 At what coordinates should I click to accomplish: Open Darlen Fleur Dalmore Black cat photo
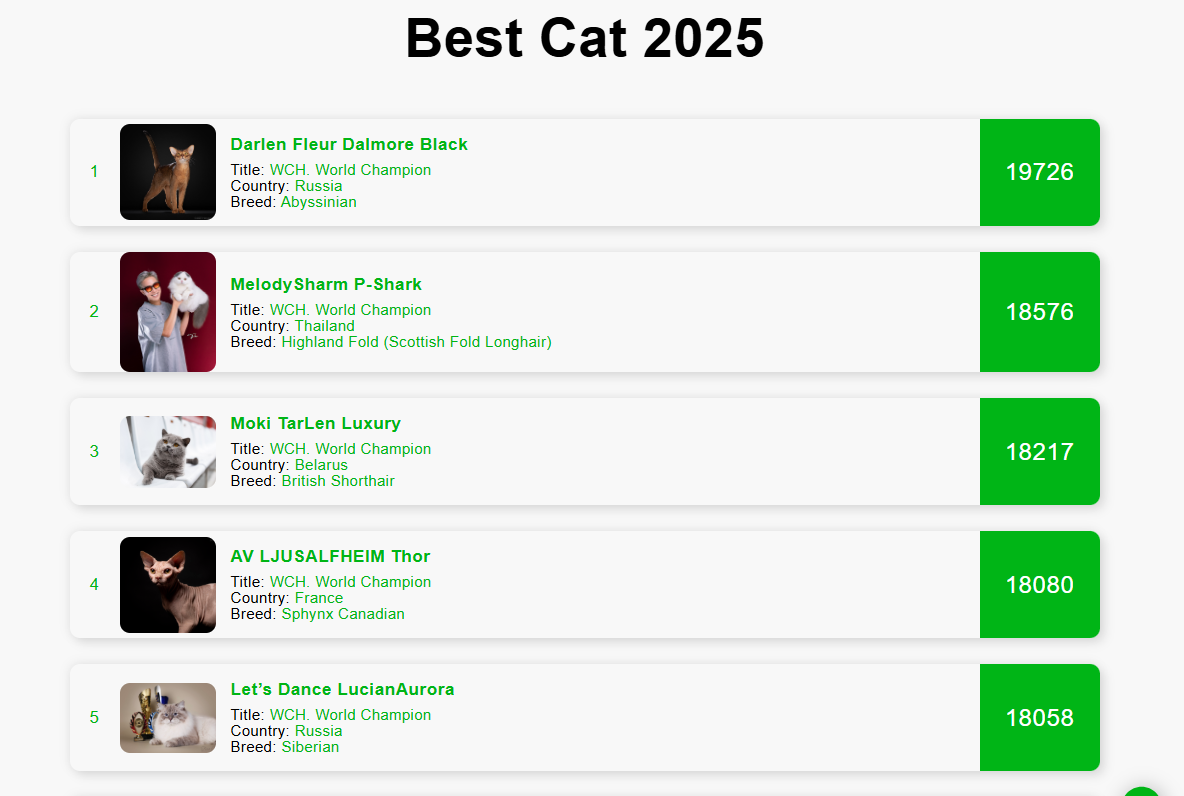[168, 172]
